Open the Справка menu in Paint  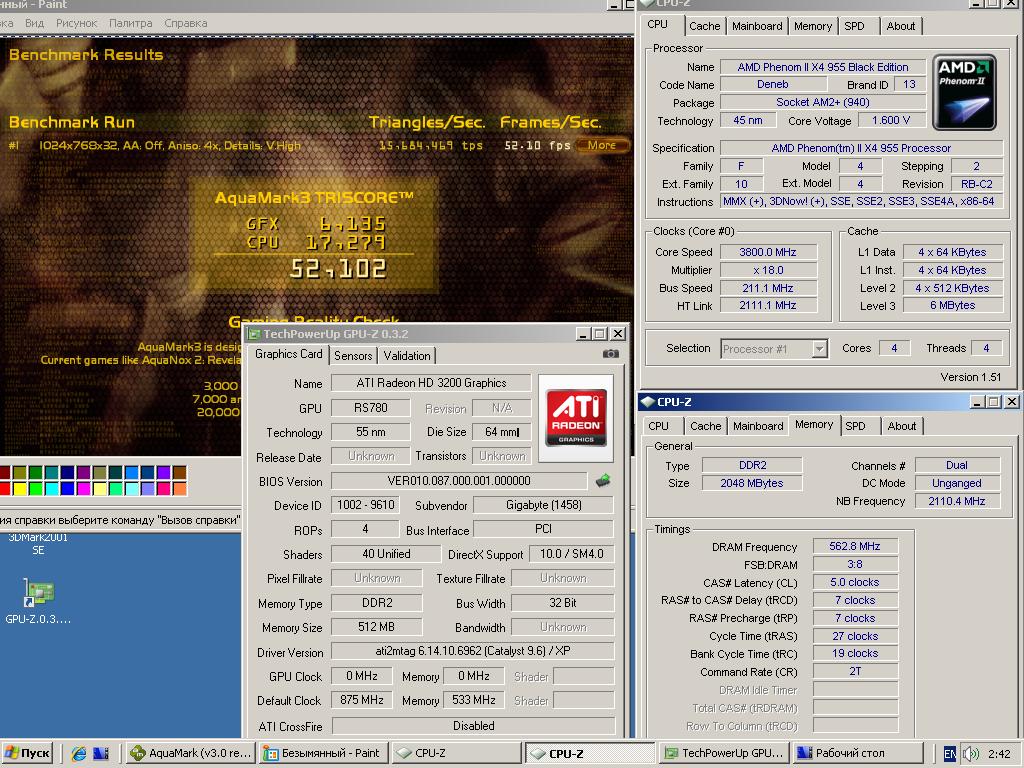pyautogui.click(x=185, y=23)
